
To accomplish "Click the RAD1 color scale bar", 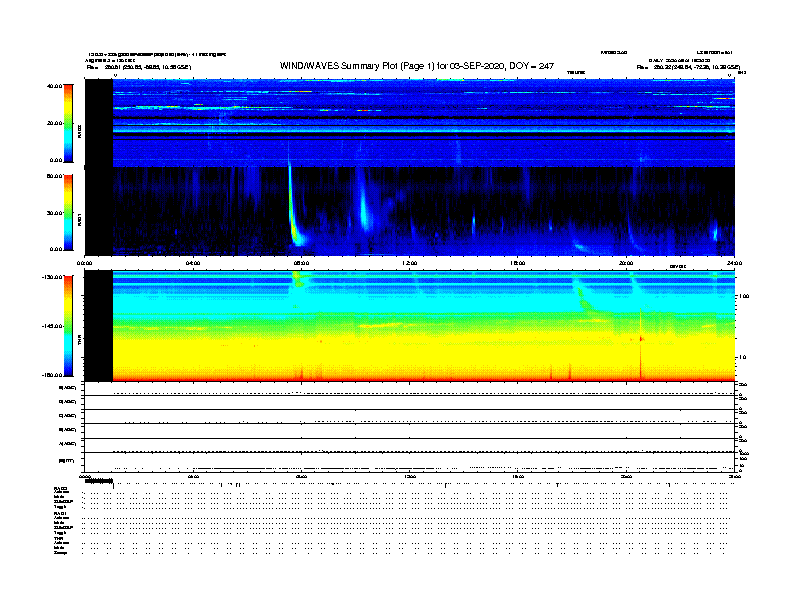I will (x=68, y=212).
